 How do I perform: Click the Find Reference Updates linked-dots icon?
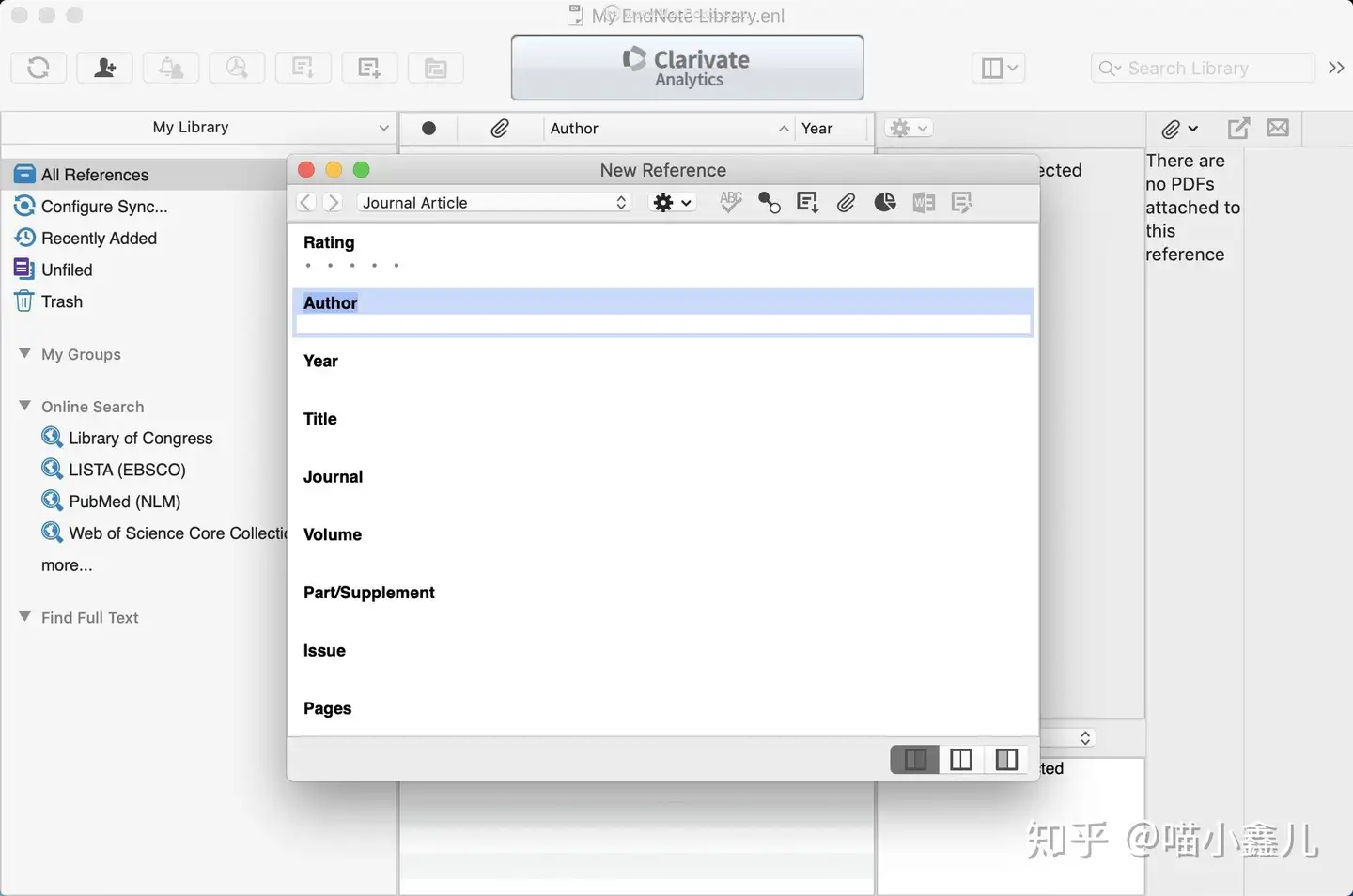pyautogui.click(x=770, y=203)
